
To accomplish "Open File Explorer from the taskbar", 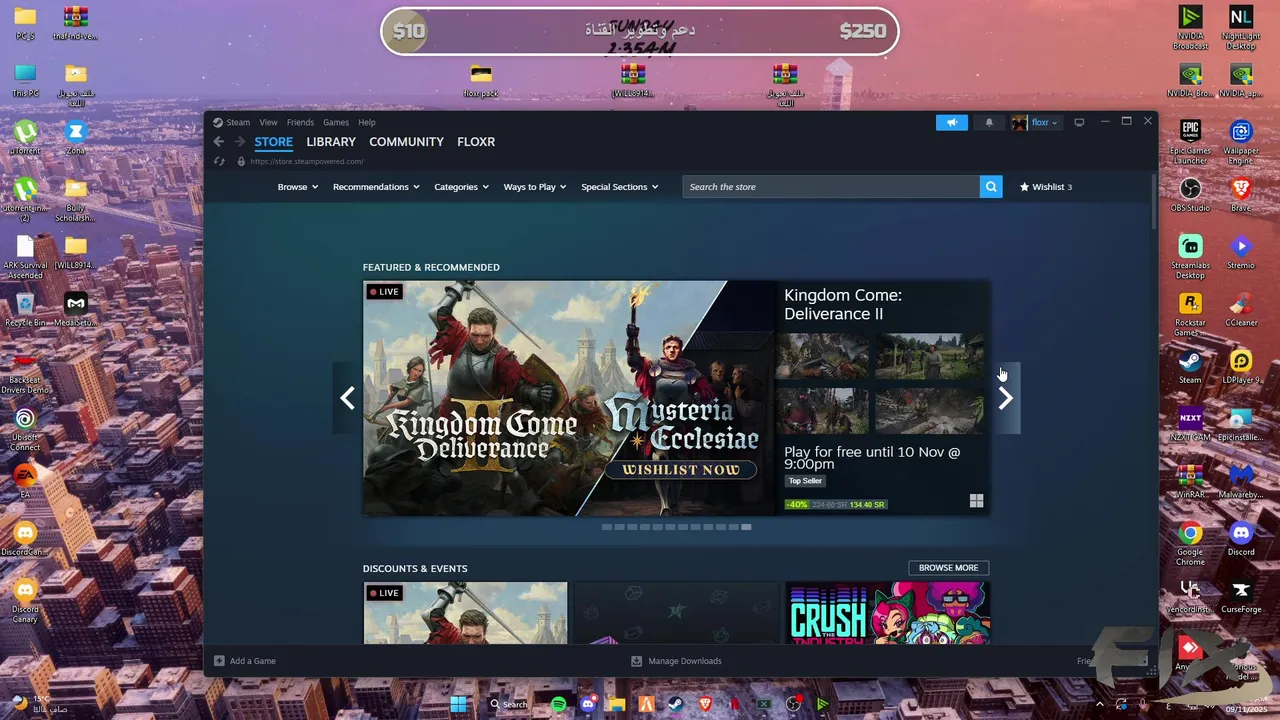I will (x=617, y=704).
